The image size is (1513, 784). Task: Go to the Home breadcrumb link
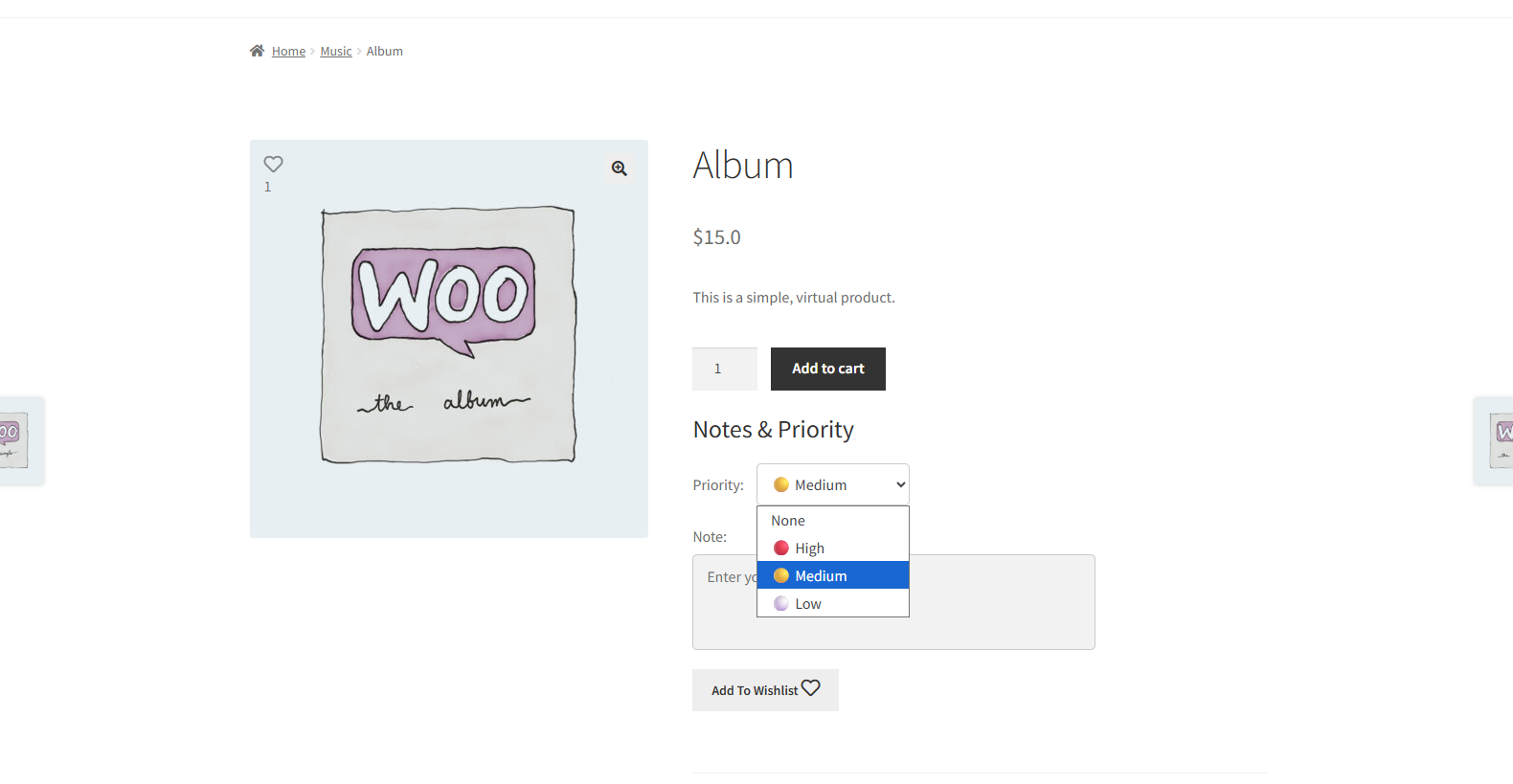pos(288,52)
